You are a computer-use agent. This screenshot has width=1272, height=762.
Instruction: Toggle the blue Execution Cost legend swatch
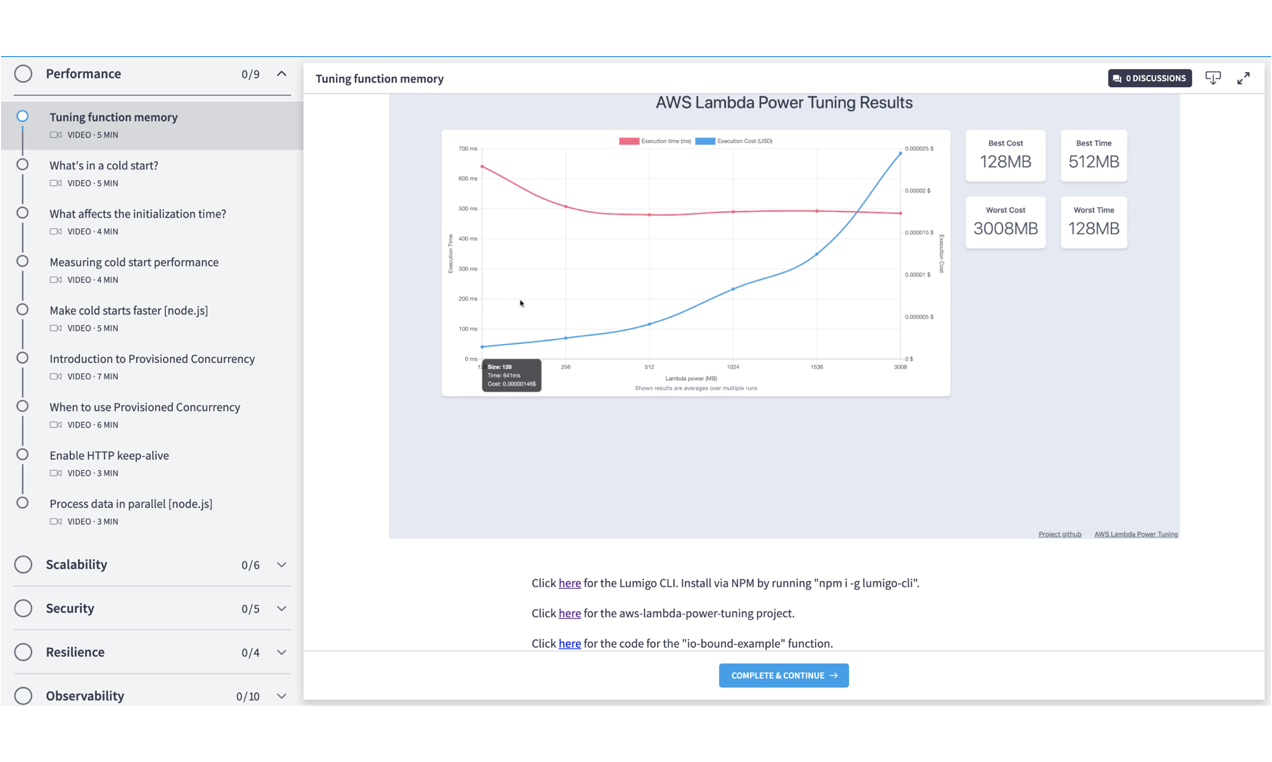point(705,141)
